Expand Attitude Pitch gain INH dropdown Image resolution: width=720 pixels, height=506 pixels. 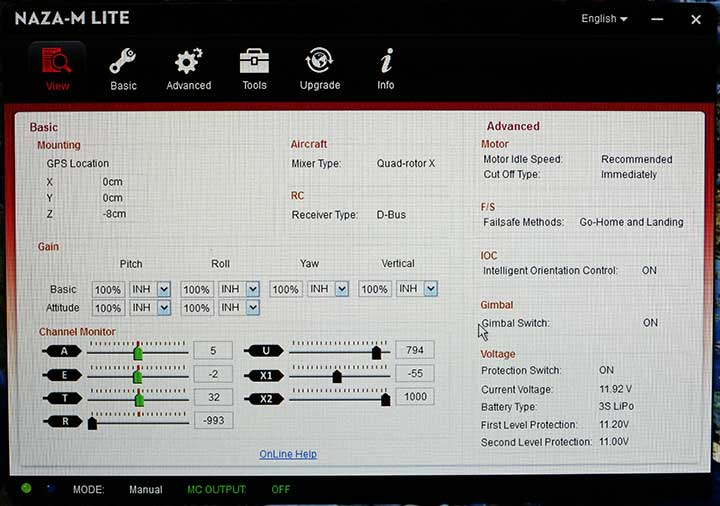164,308
